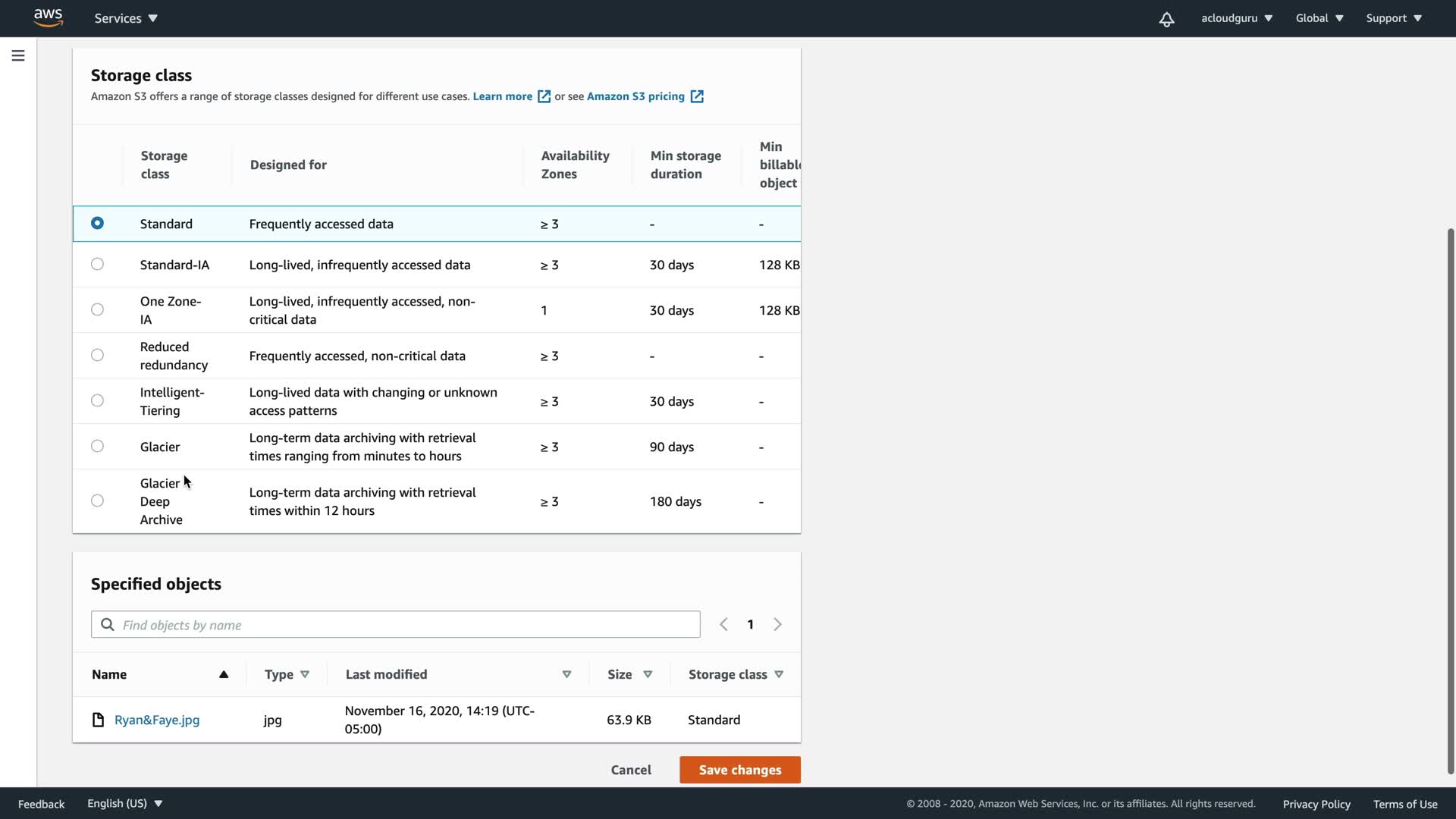Click the AWS logo home icon
Screen dimensions: 1456x819
48,17
